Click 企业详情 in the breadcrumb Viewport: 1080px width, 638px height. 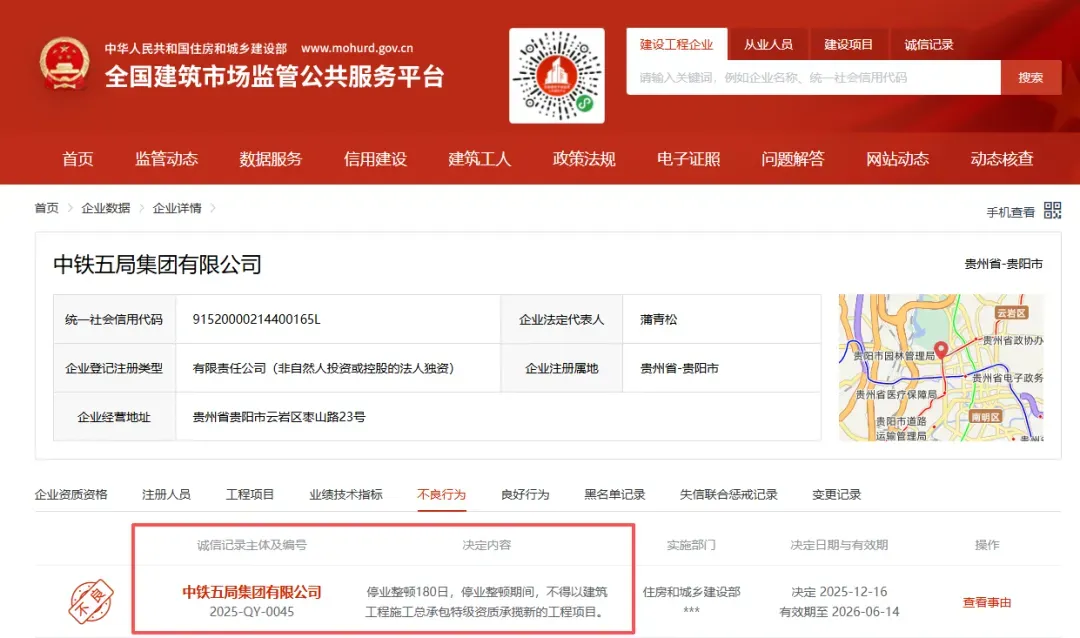click(x=177, y=208)
